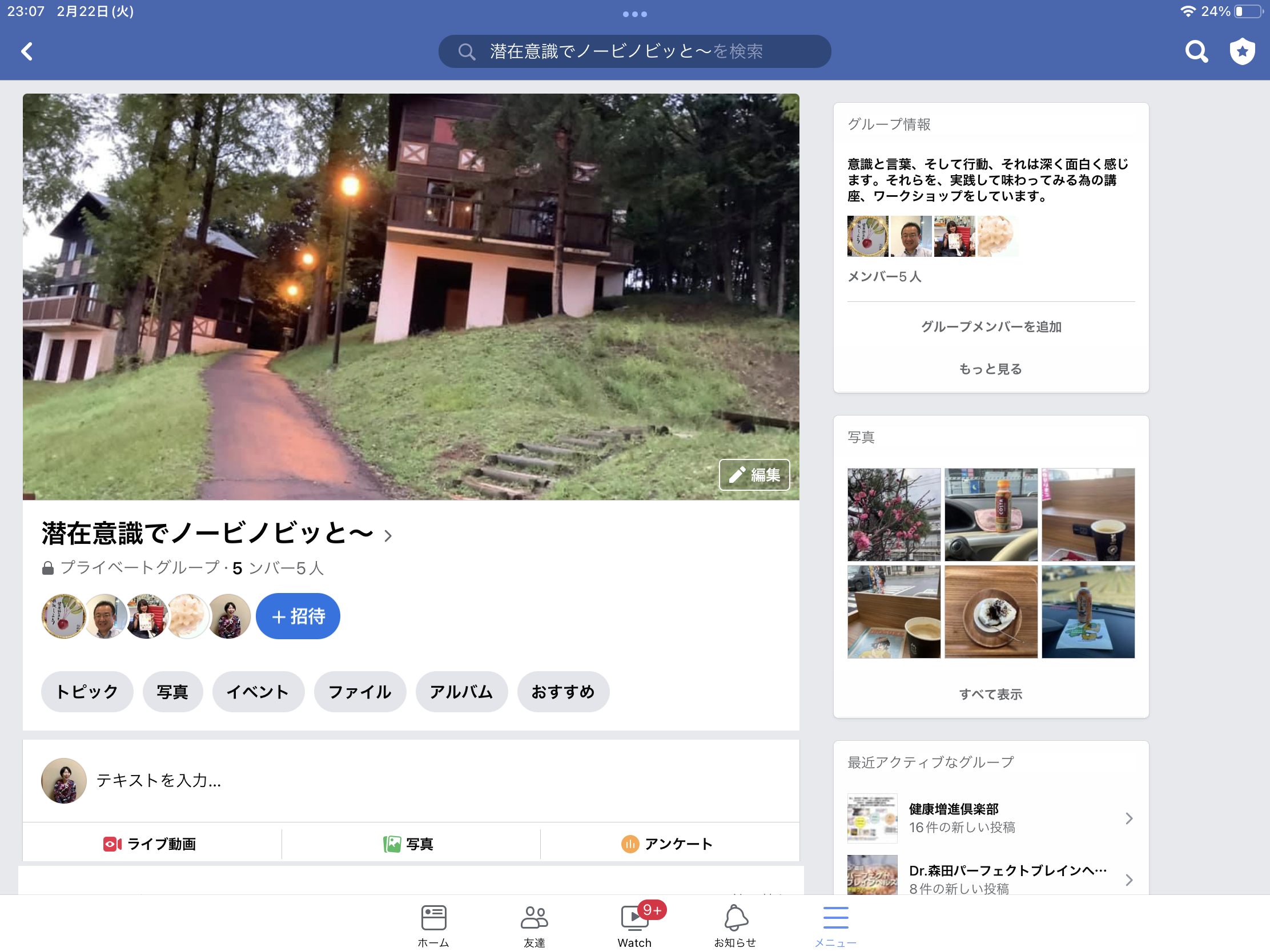Expand group name details via chevron

[388, 535]
